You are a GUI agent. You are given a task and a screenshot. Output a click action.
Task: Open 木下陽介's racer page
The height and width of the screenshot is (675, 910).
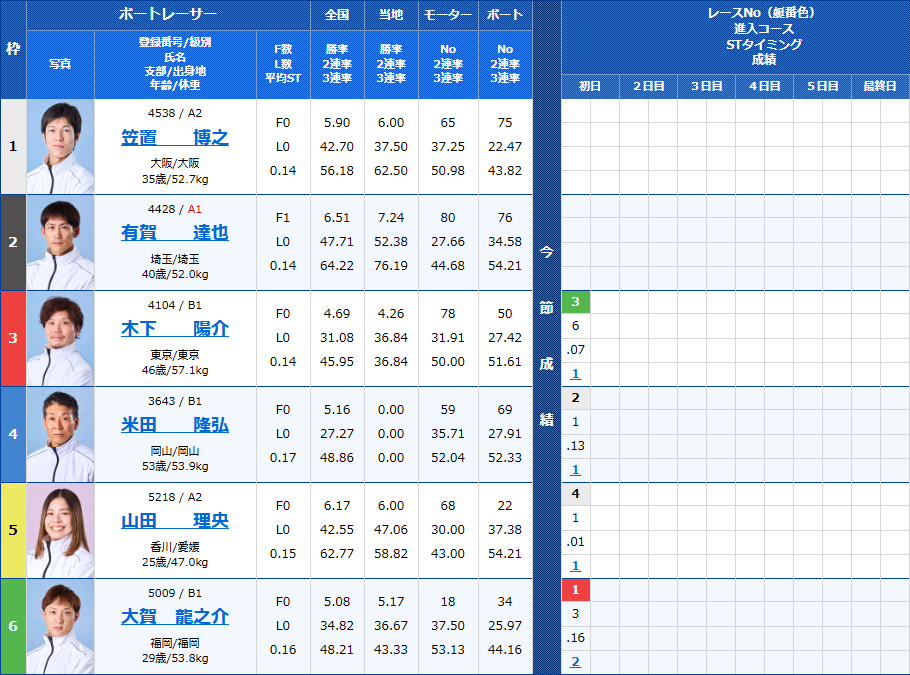[175, 329]
